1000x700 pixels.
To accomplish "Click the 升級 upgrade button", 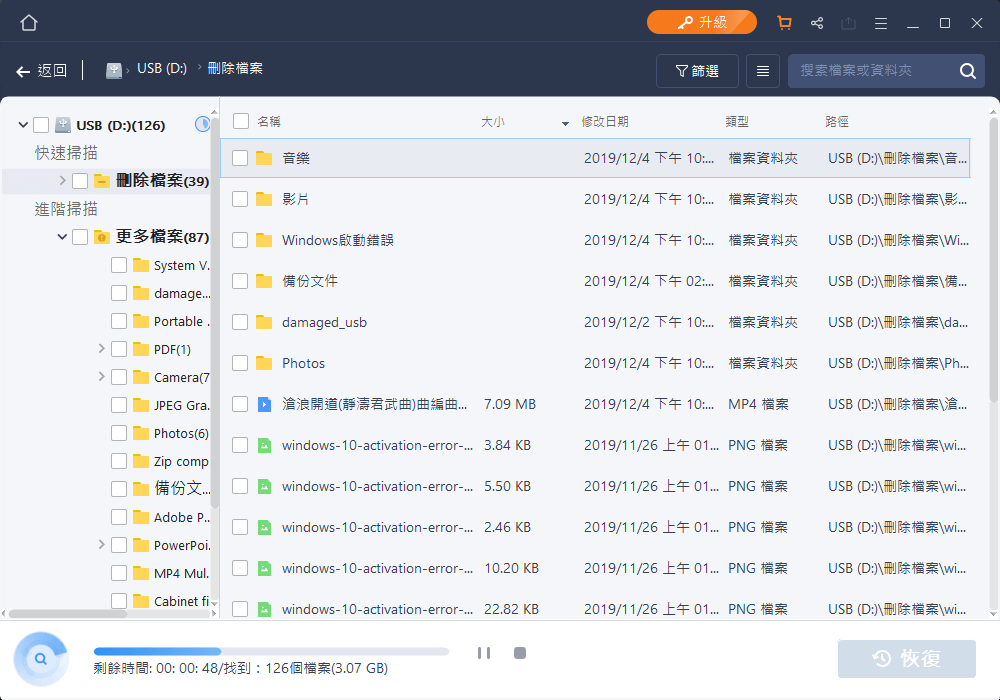I will coord(701,22).
